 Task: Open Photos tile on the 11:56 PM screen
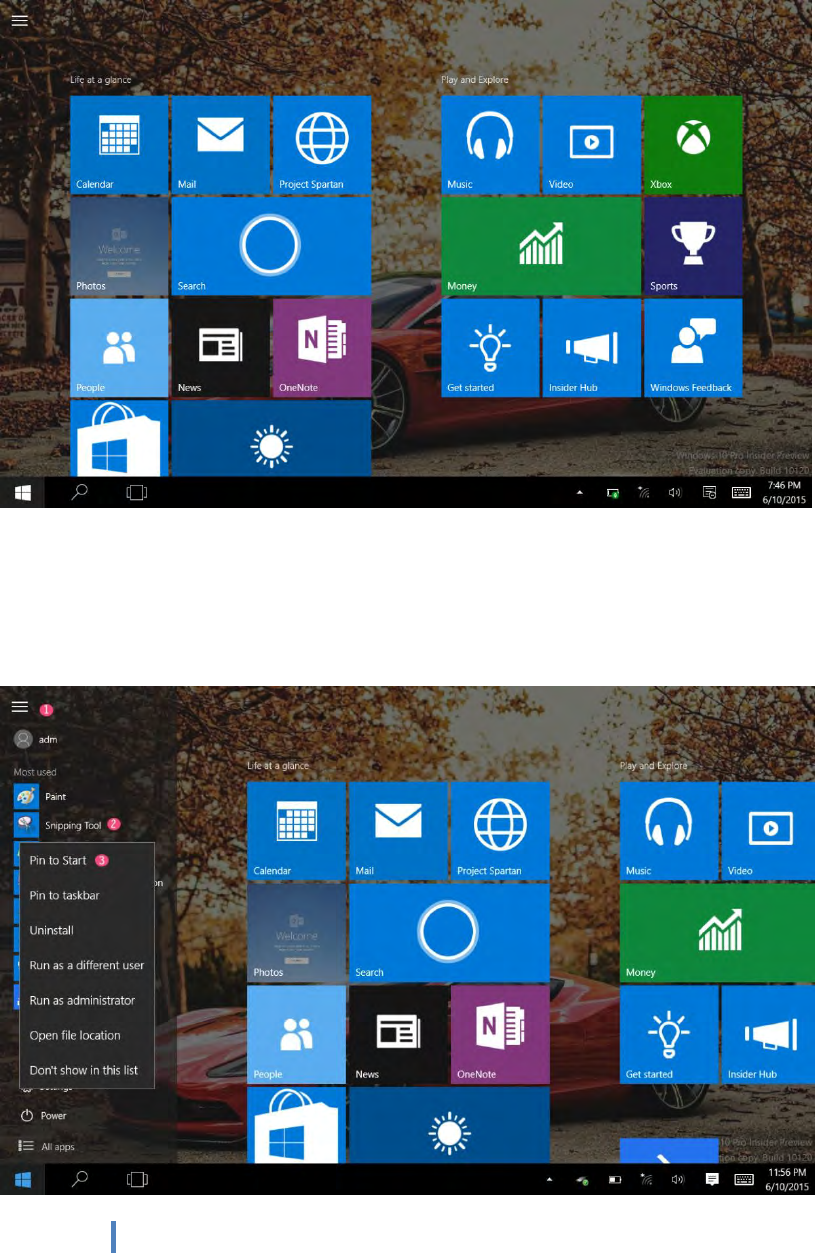[296, 932]
